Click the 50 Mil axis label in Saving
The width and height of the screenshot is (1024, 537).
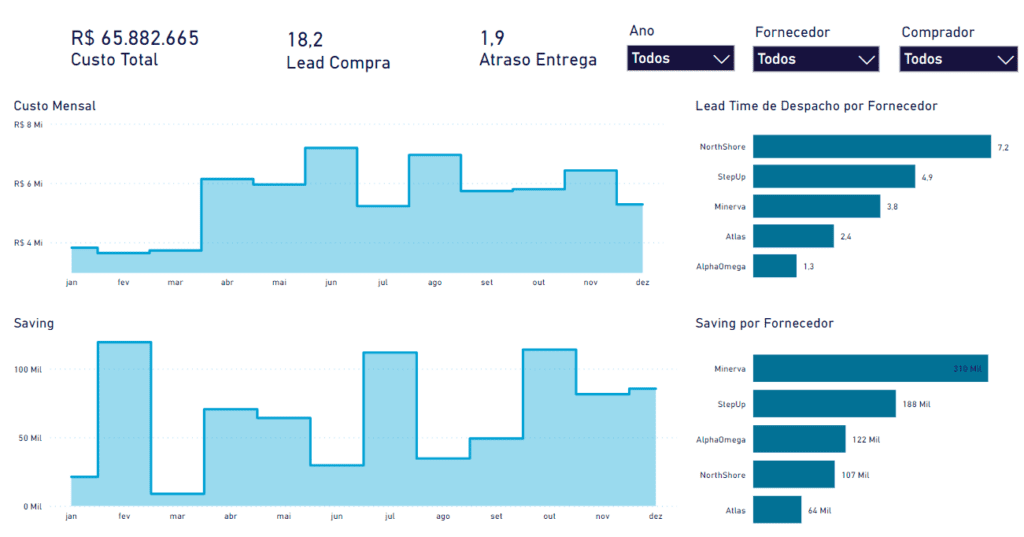coord(29,438)
